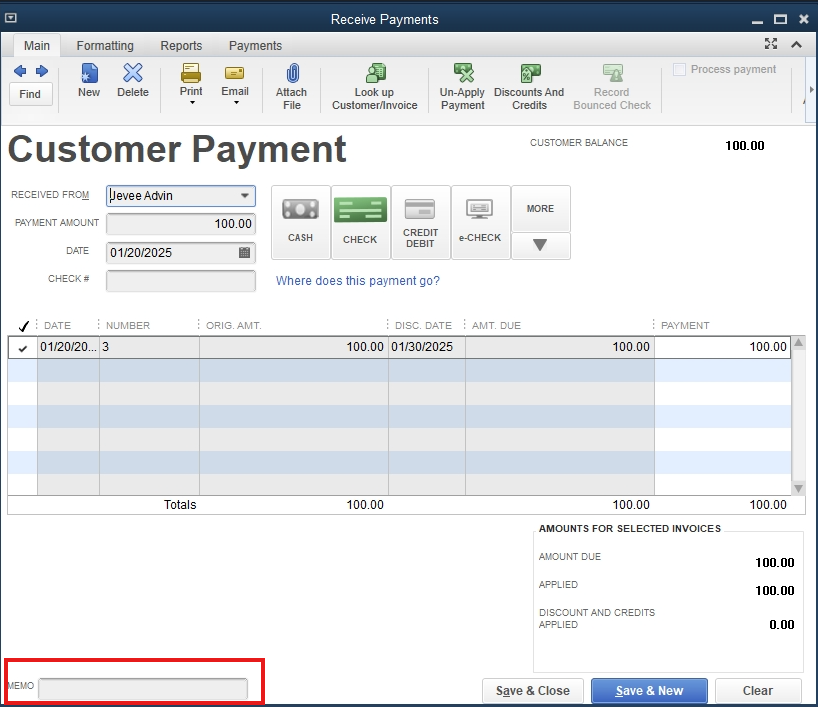Expand MORE payment methods arrow
Viewport: 818px width, 707px height.
pyautogui.click(x=540, y=246)
